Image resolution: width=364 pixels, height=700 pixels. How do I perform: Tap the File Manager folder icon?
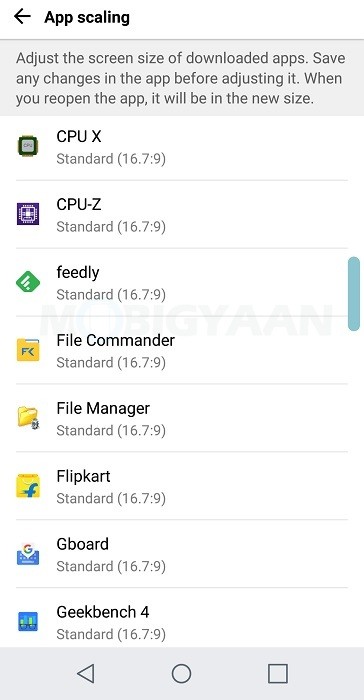click(x=28, y=417)
